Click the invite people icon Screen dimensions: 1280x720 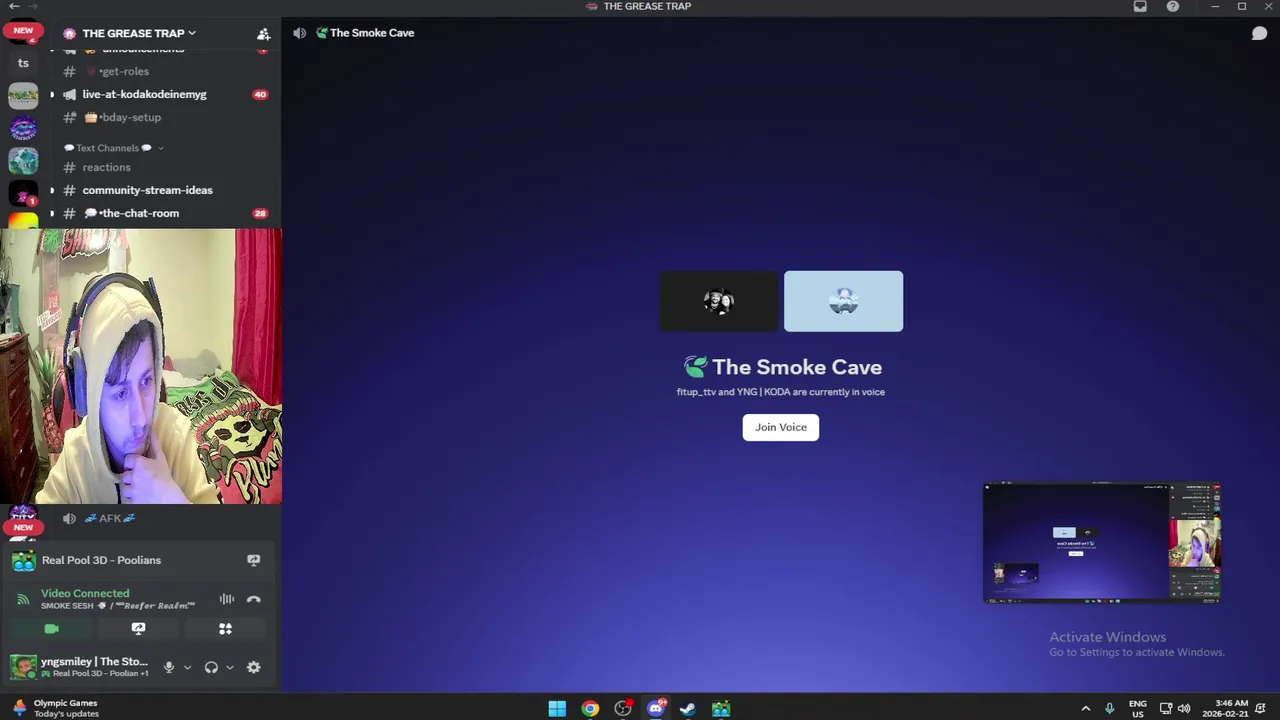tap(263, 34)
